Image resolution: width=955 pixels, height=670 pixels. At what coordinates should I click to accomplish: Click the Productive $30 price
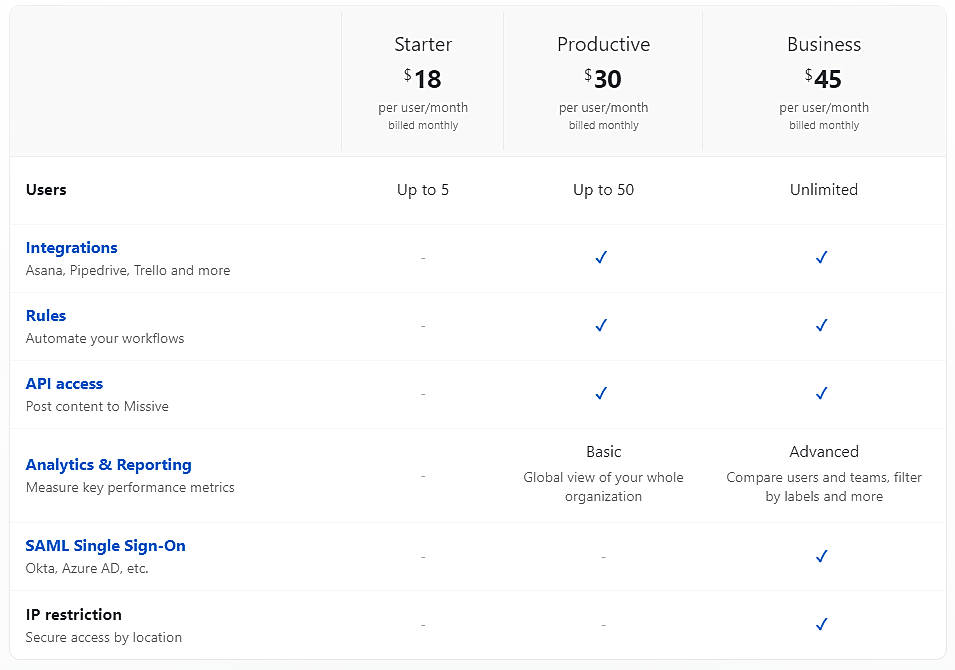click(603, 78)
